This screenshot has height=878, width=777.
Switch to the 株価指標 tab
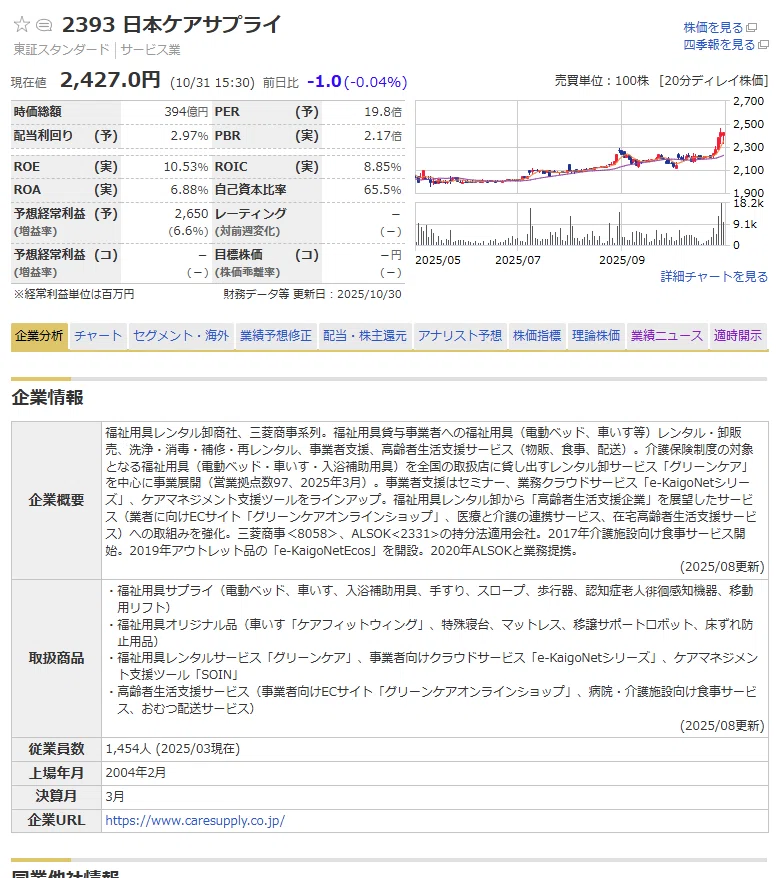click(537, 336)
